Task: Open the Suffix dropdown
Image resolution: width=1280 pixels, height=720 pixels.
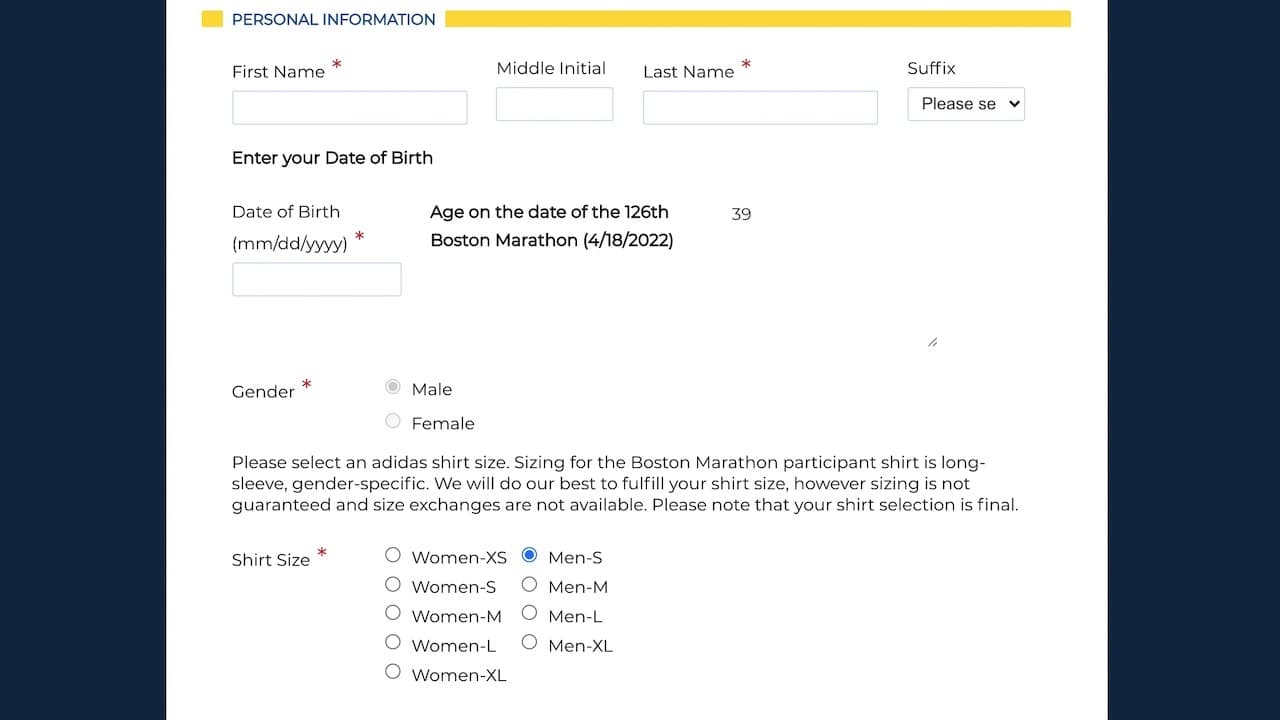Action: pyautogui.click(x=966, y=104)
